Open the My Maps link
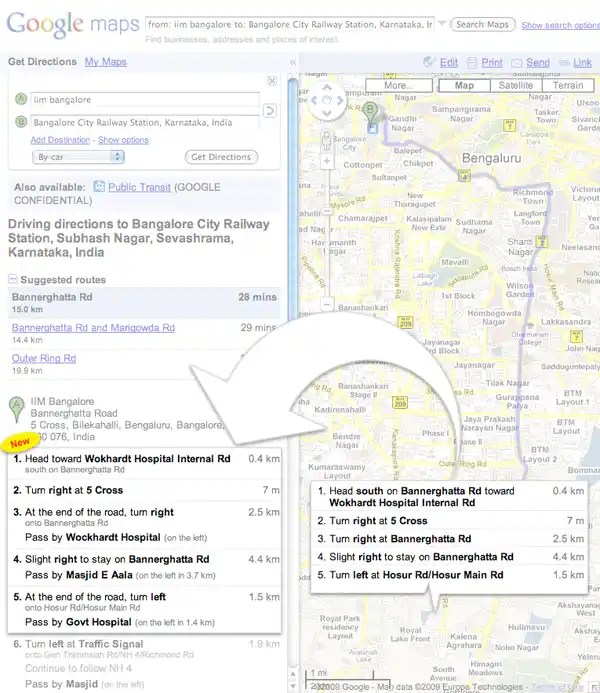The height and width of the screenshot is (693, 600). click(x=106, y=62)
